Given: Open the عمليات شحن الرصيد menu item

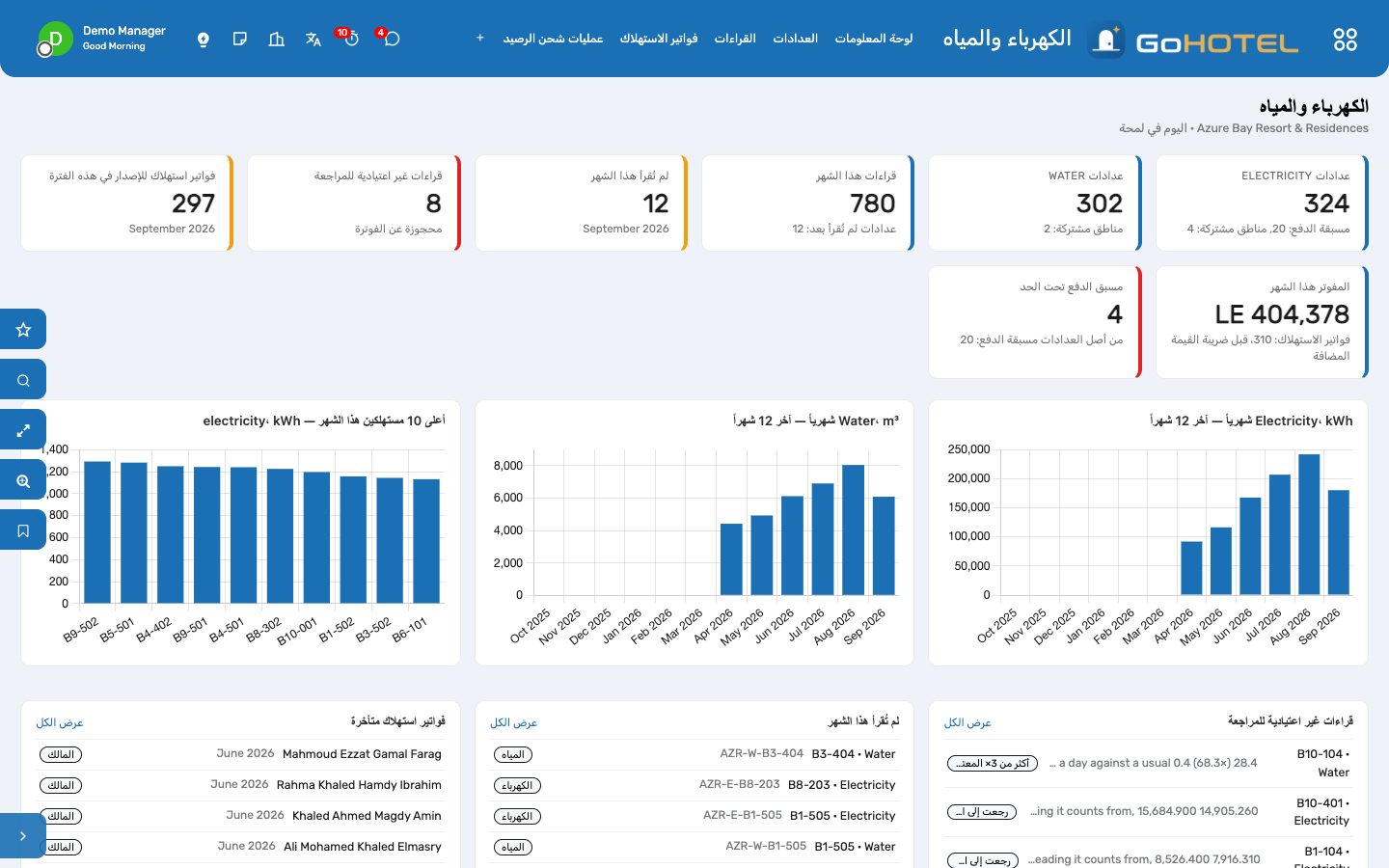Looking at the screenshot, I should tap(553, 39).
